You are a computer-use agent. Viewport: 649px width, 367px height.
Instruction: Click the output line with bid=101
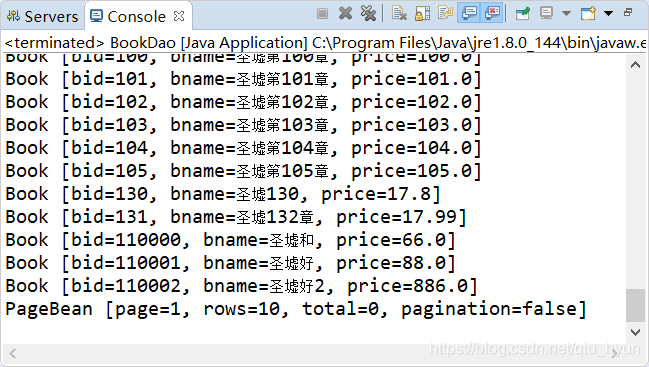(243, 79)
